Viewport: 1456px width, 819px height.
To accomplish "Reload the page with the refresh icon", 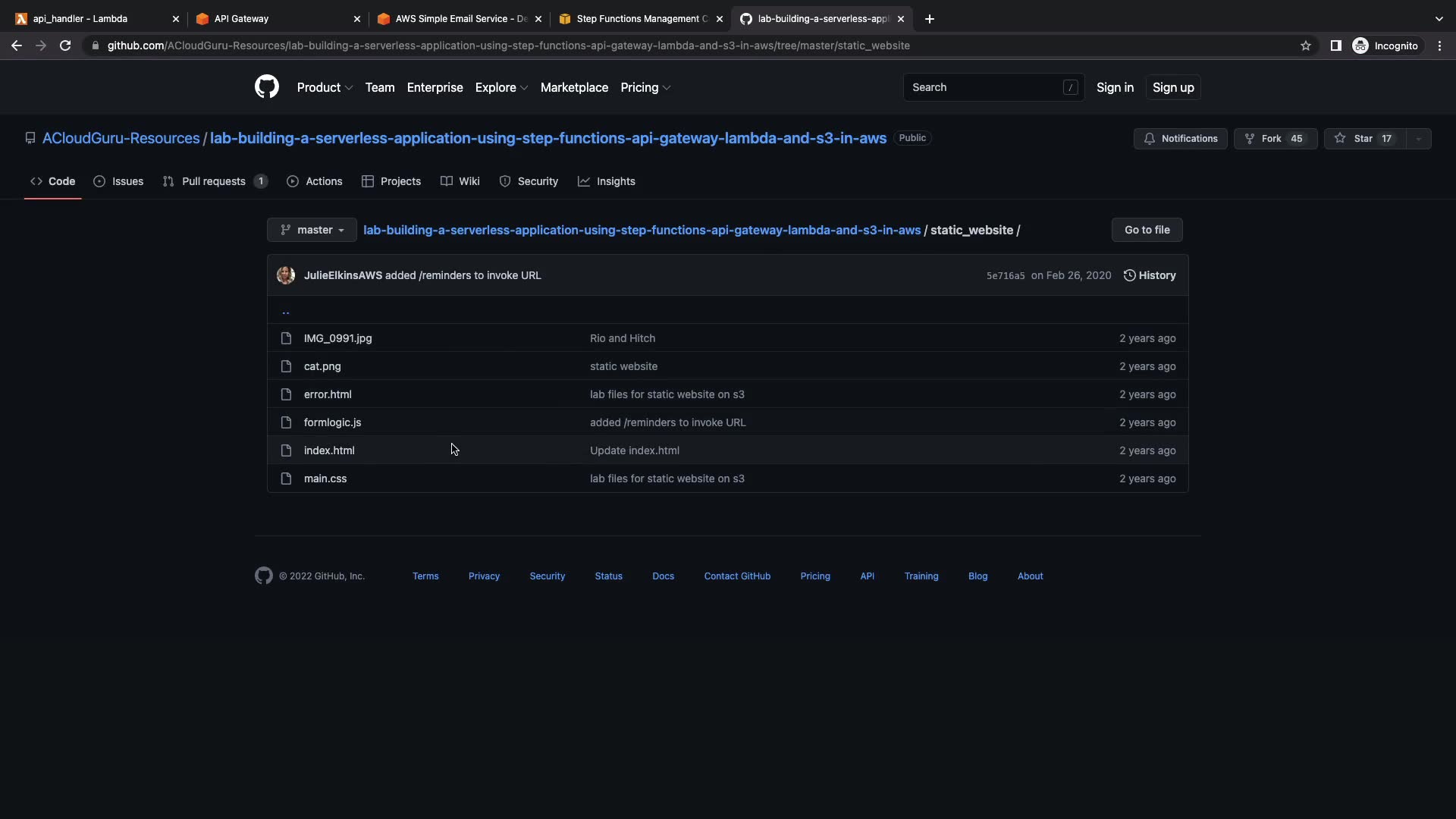I will pyautogui.click(x=65, y=45).
